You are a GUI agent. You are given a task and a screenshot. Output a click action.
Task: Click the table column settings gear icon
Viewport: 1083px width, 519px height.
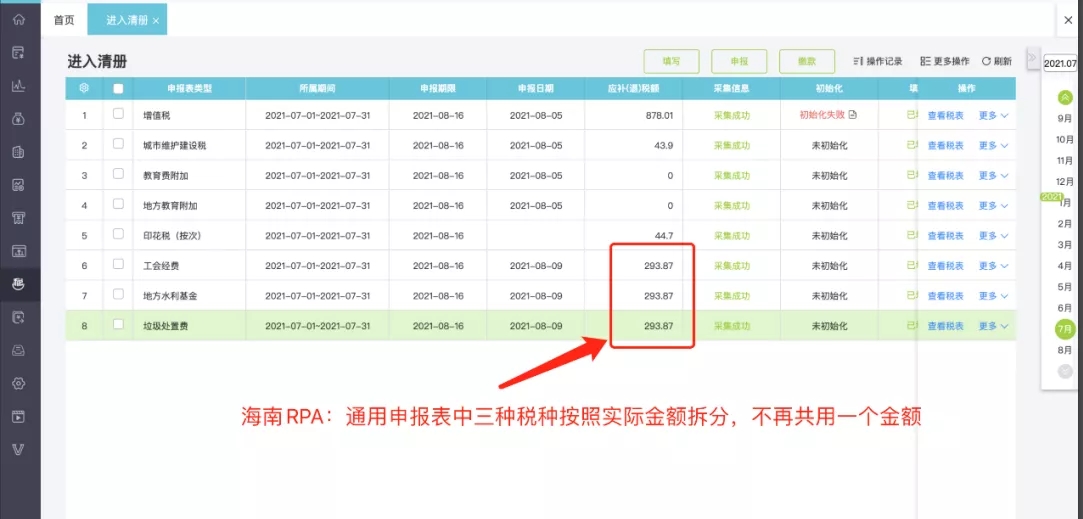84,88
